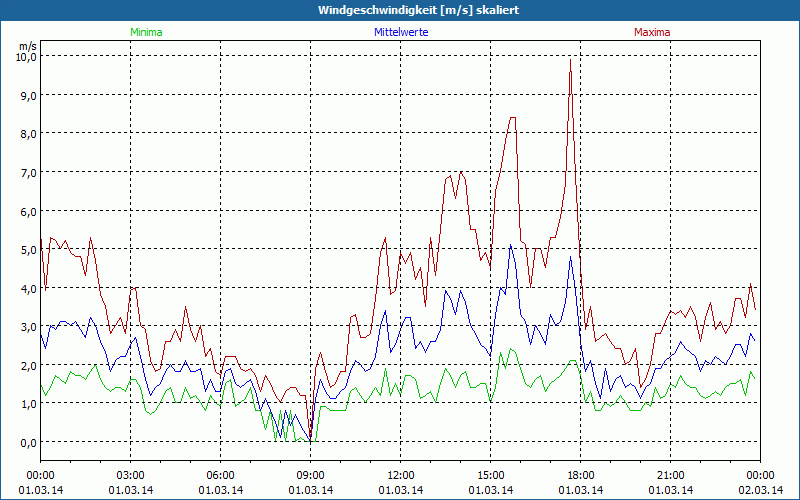This screenshot has height=500, width=800.
Task: Click the highest red Maxima peak near 18:00
Action: point(570,60)
